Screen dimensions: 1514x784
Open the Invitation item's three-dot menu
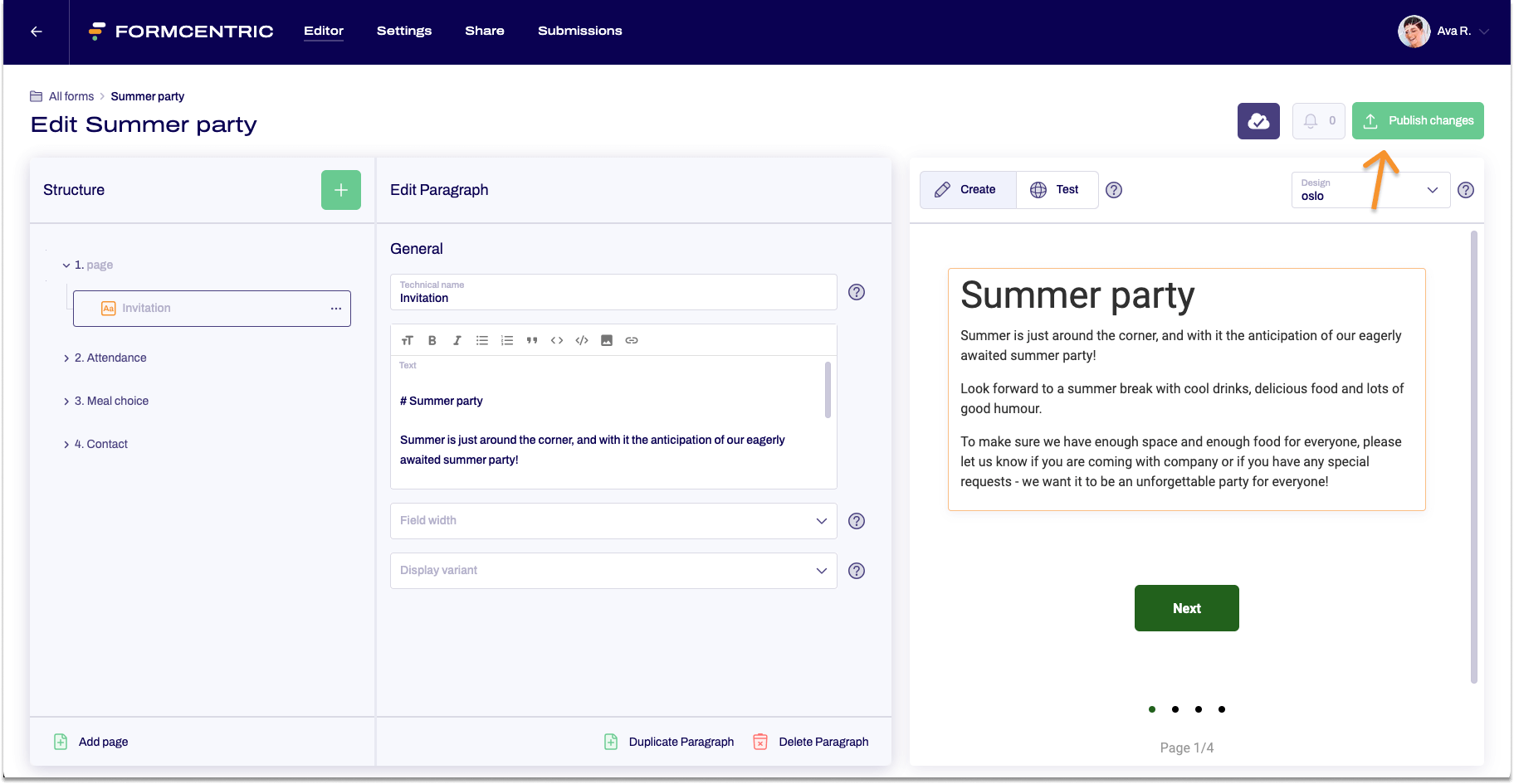pos(336,309)
